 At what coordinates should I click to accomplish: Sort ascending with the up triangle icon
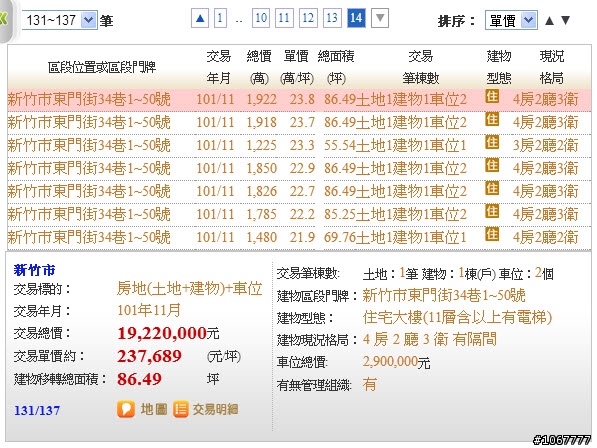click(x=549, y=21)
